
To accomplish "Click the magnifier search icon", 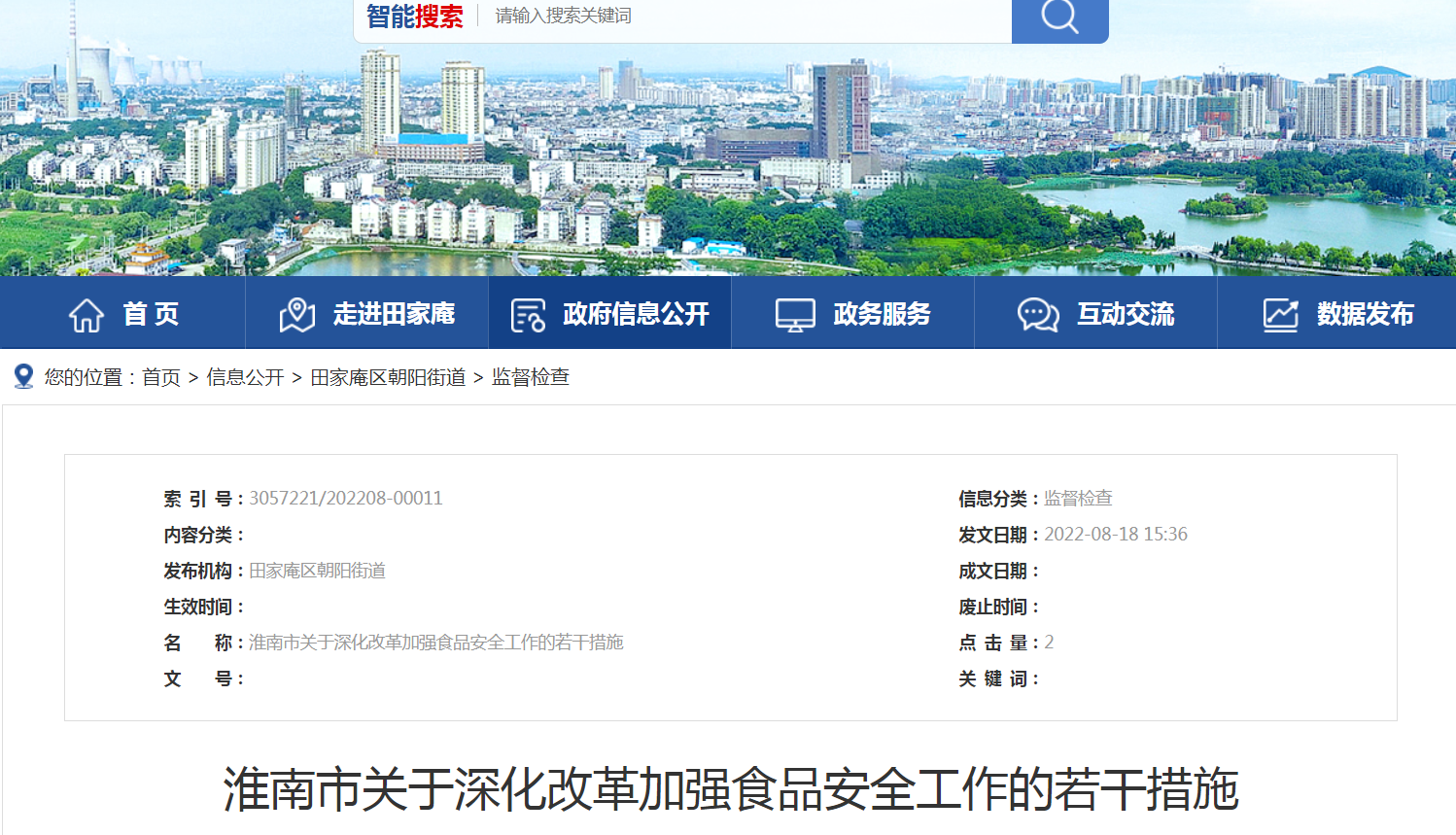I will (1058, 17).
